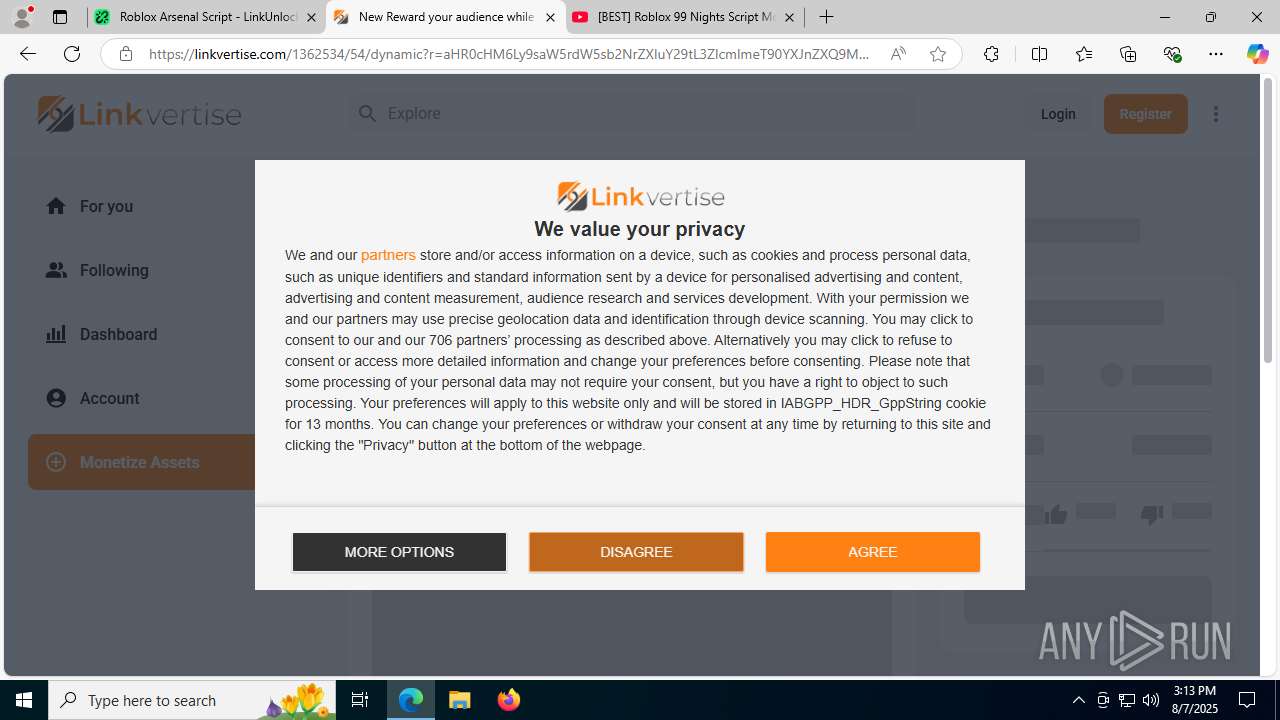Activate Read aloud icon in address bar
This screenshot has height=720, width=1280.
click(898, 54)
